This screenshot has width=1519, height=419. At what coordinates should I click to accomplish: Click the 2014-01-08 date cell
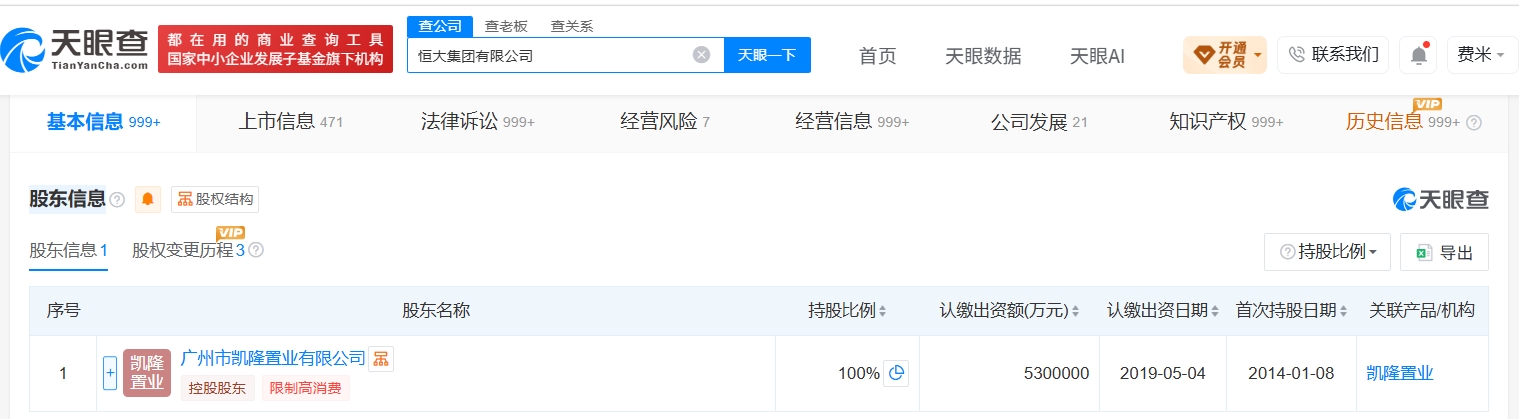coord(1292,373)
